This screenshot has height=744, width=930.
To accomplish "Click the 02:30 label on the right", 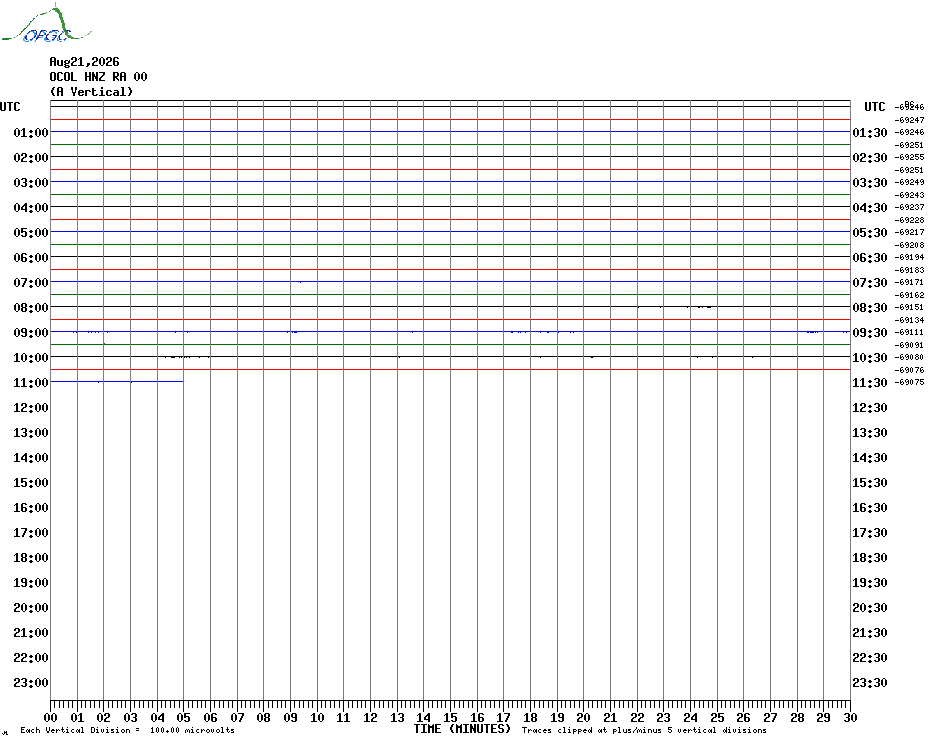I will click(x=870, y=158).
